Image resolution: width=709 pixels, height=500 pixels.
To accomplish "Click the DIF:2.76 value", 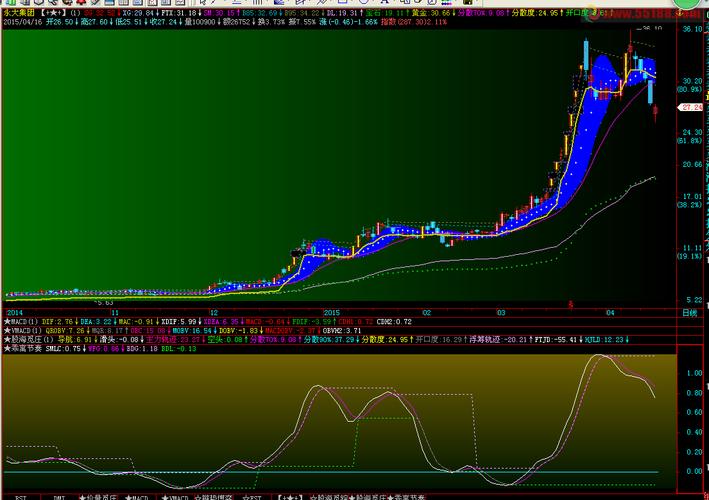I will pos(57,322).
